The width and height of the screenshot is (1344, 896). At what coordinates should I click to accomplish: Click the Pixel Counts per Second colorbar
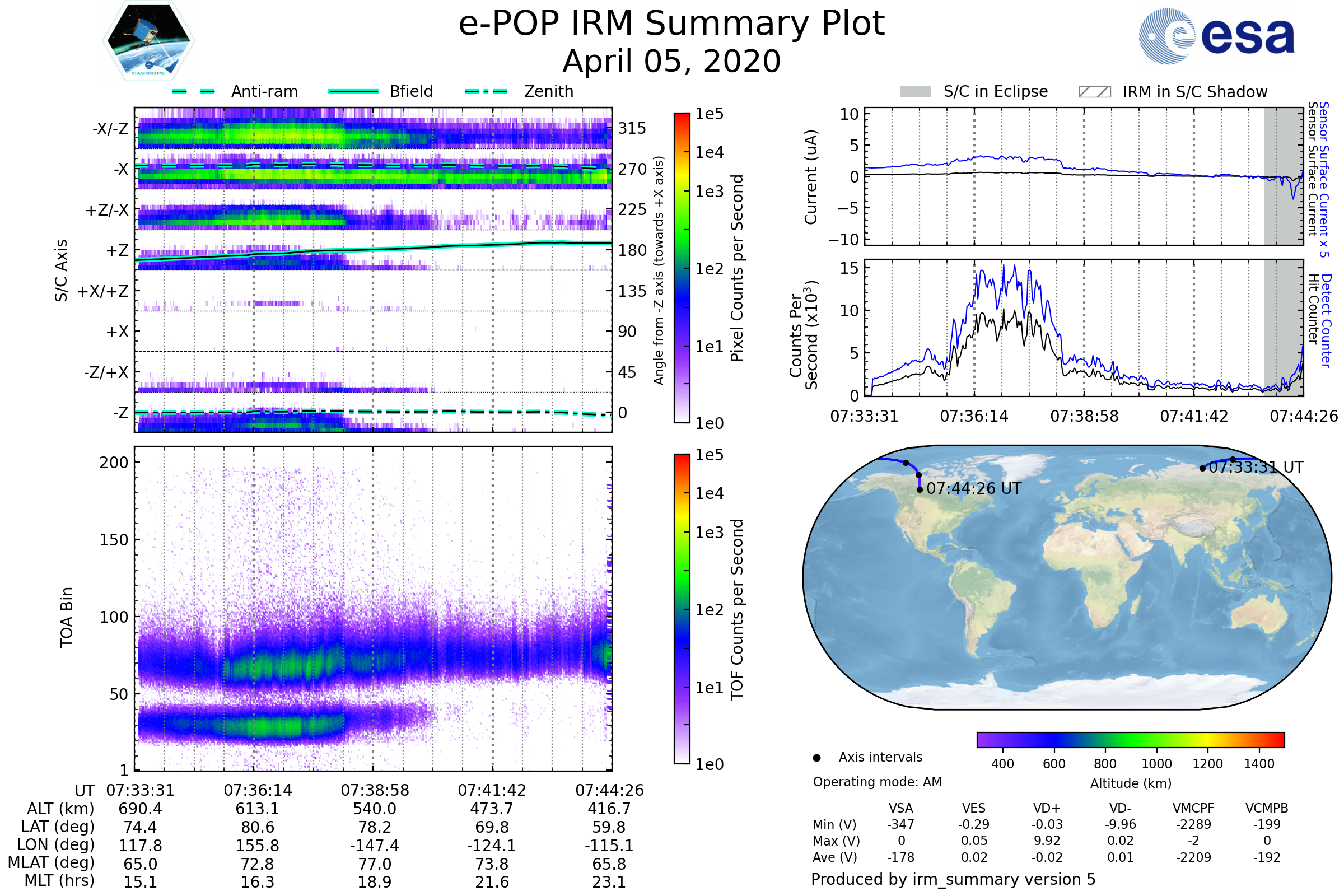coord(682,268)
